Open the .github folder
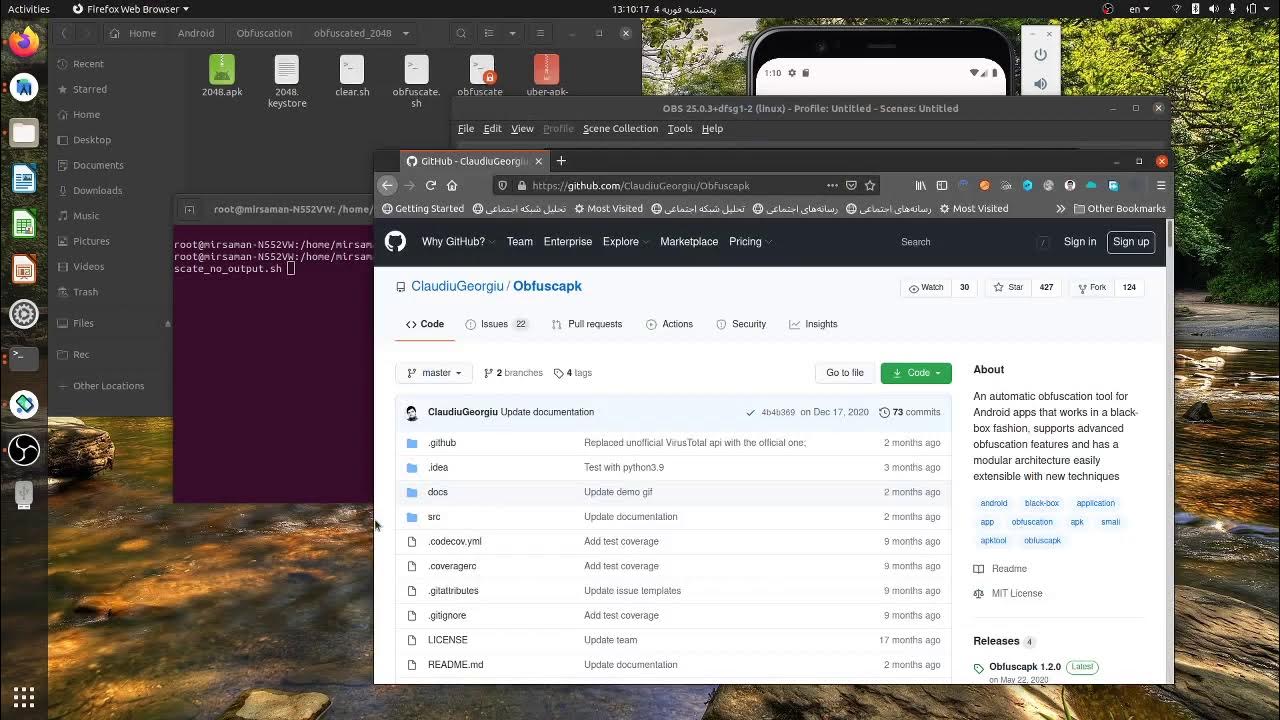Viewport: 1280px width, 720px height. coord(442,443)
